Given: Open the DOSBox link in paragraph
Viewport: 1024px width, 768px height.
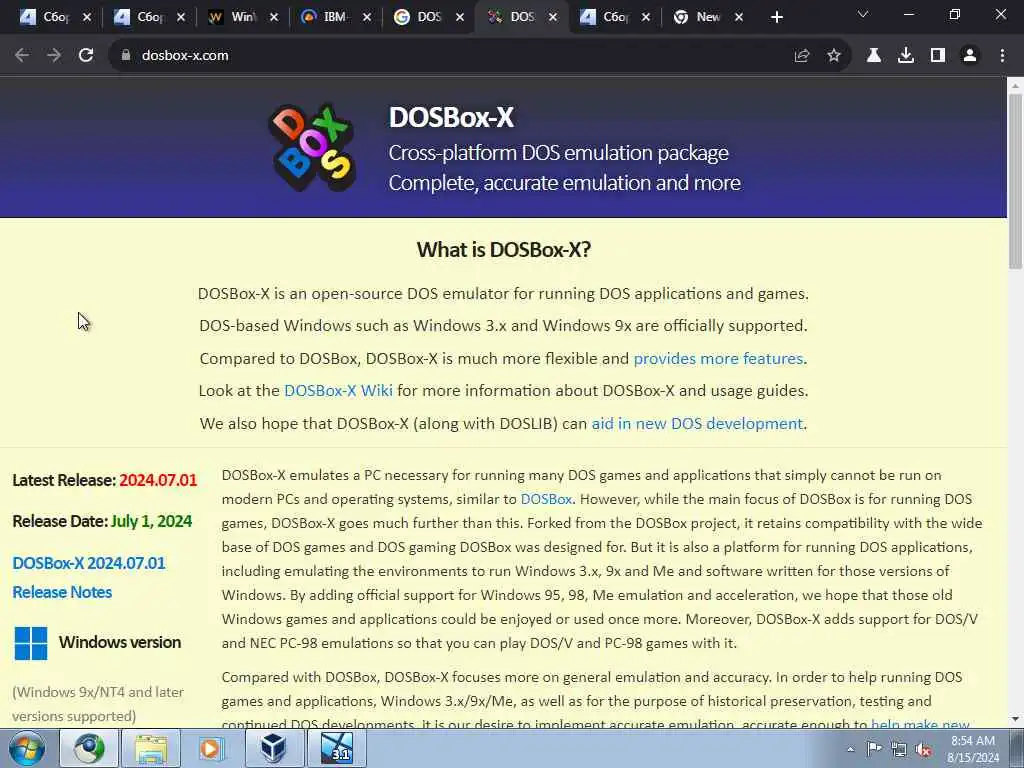Looking at the screenshot, I should pyautogui.click(x=546, y=499).
